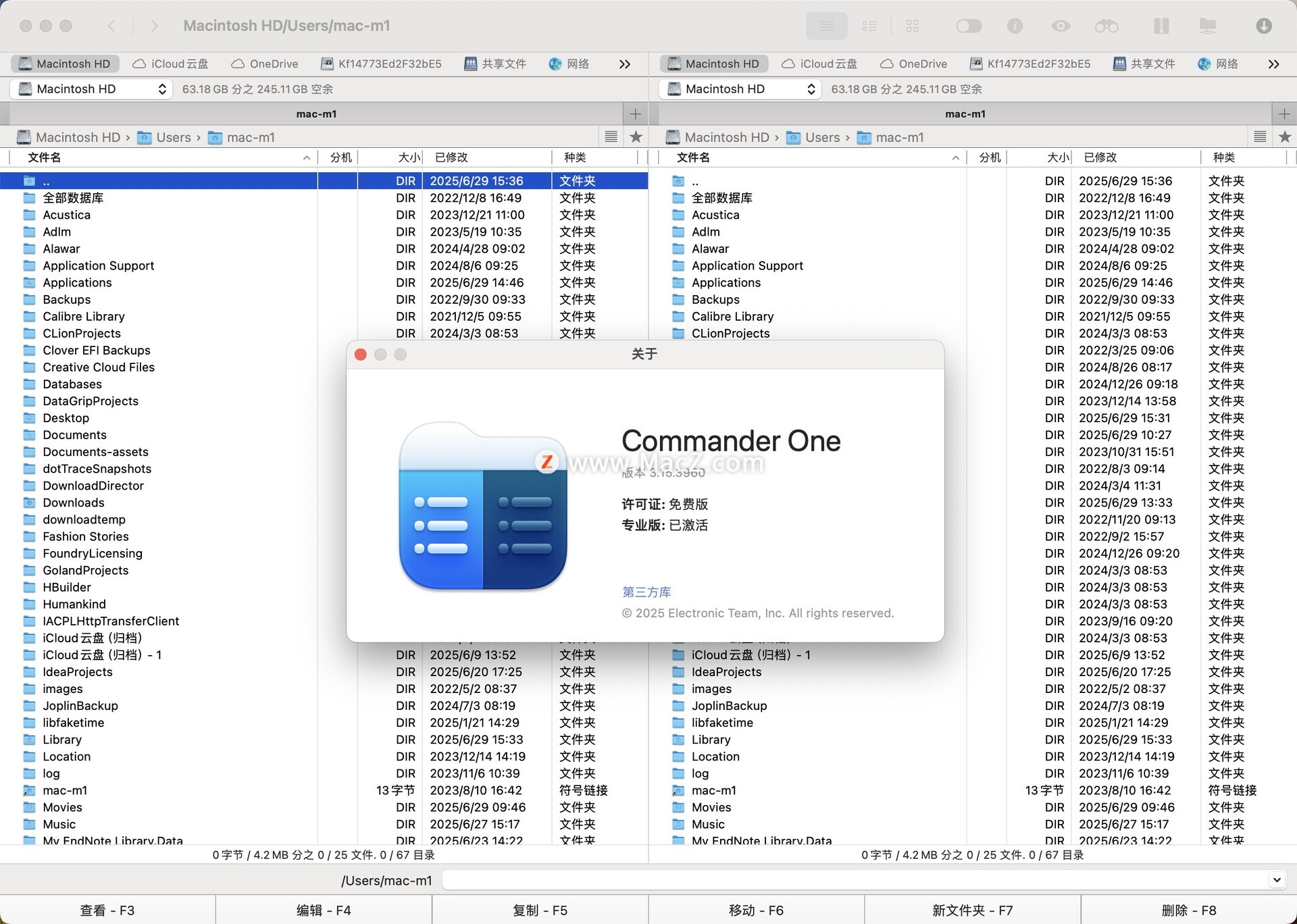Switch to thumbnails grid view
Image resolution: width=1297 pixels, height=924 pixels.
(912, 26)
